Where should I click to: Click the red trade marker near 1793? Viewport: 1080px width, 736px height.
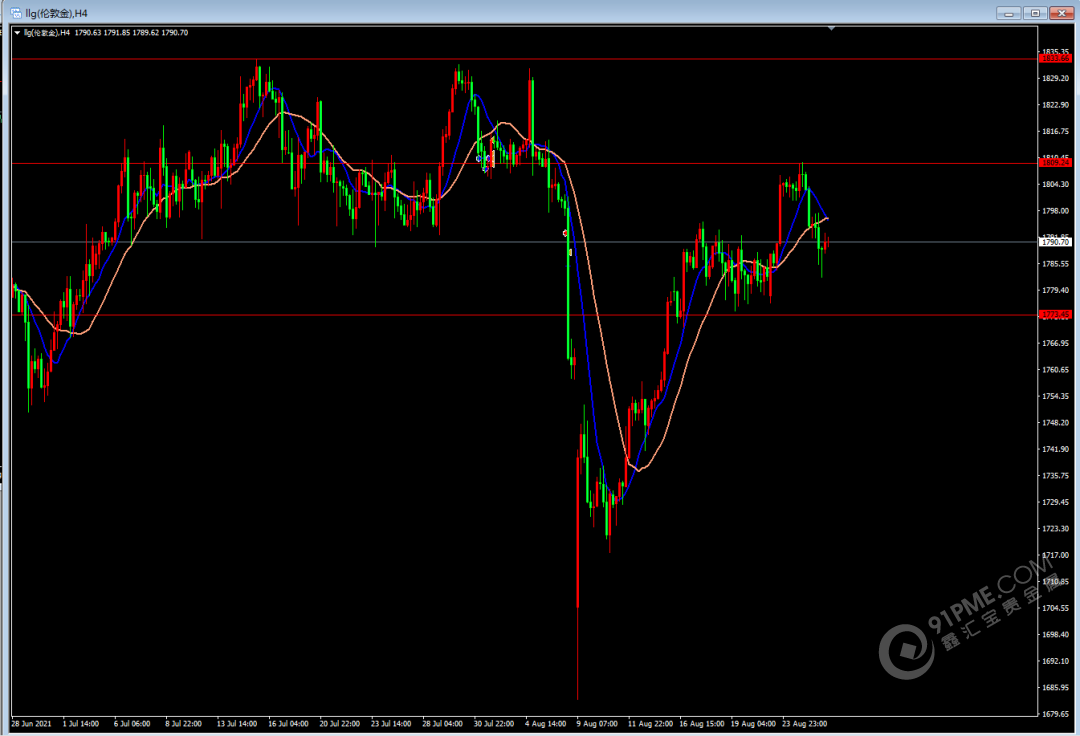[566, 233]
